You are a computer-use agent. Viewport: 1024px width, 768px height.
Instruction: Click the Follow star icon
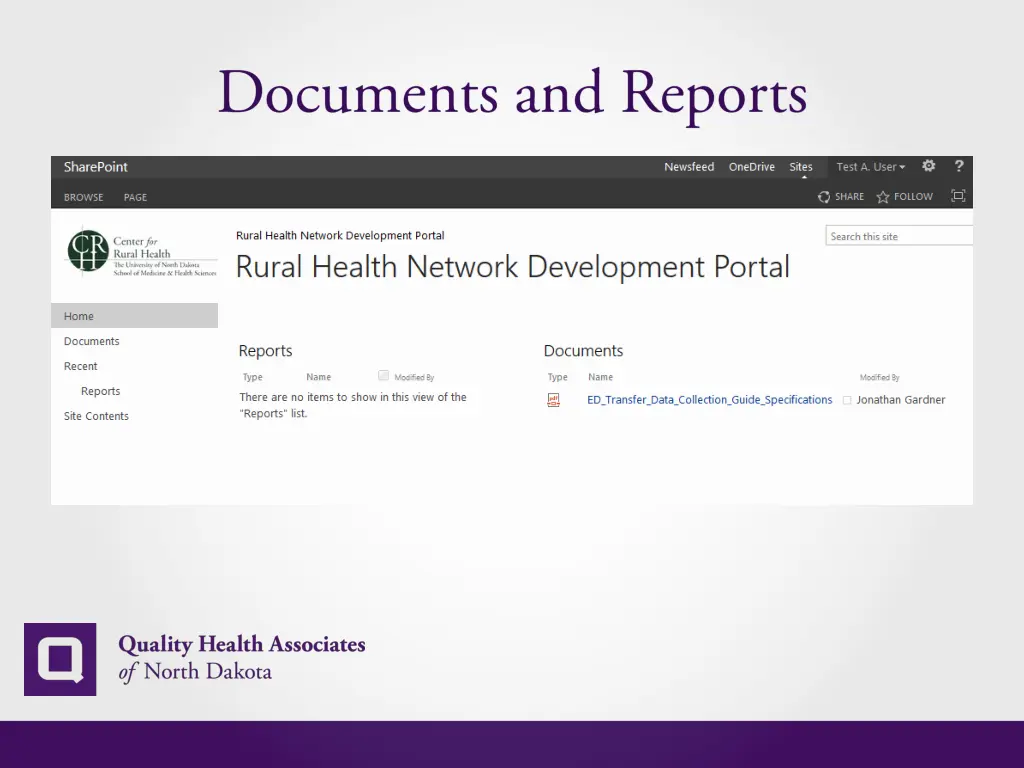pos(883,197)
